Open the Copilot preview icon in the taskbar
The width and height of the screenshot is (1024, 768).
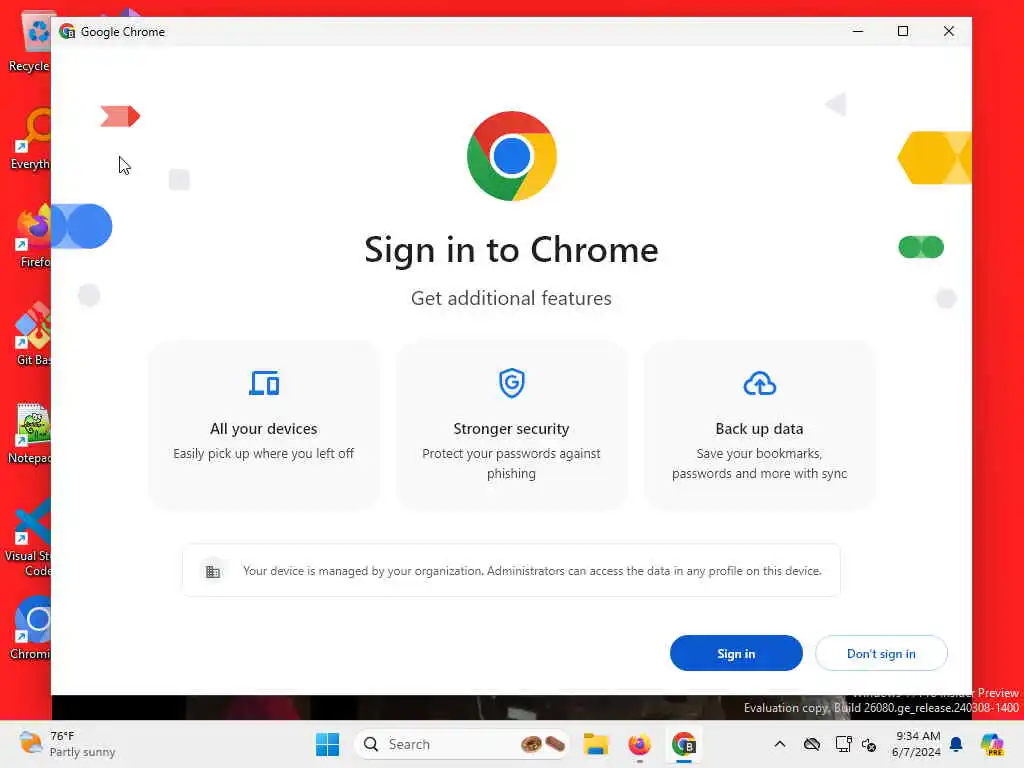(992, 744)
